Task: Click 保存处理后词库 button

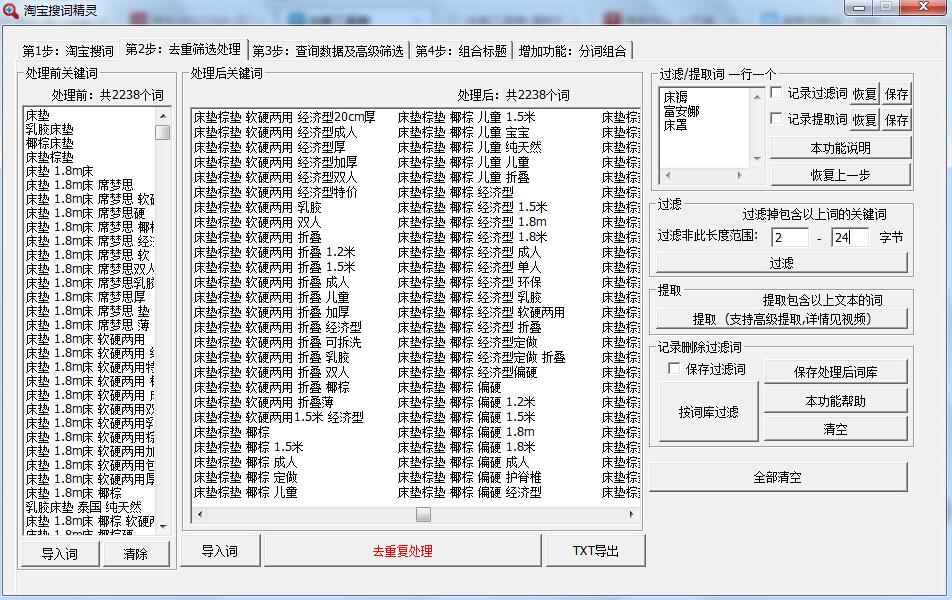Action: 836,372
